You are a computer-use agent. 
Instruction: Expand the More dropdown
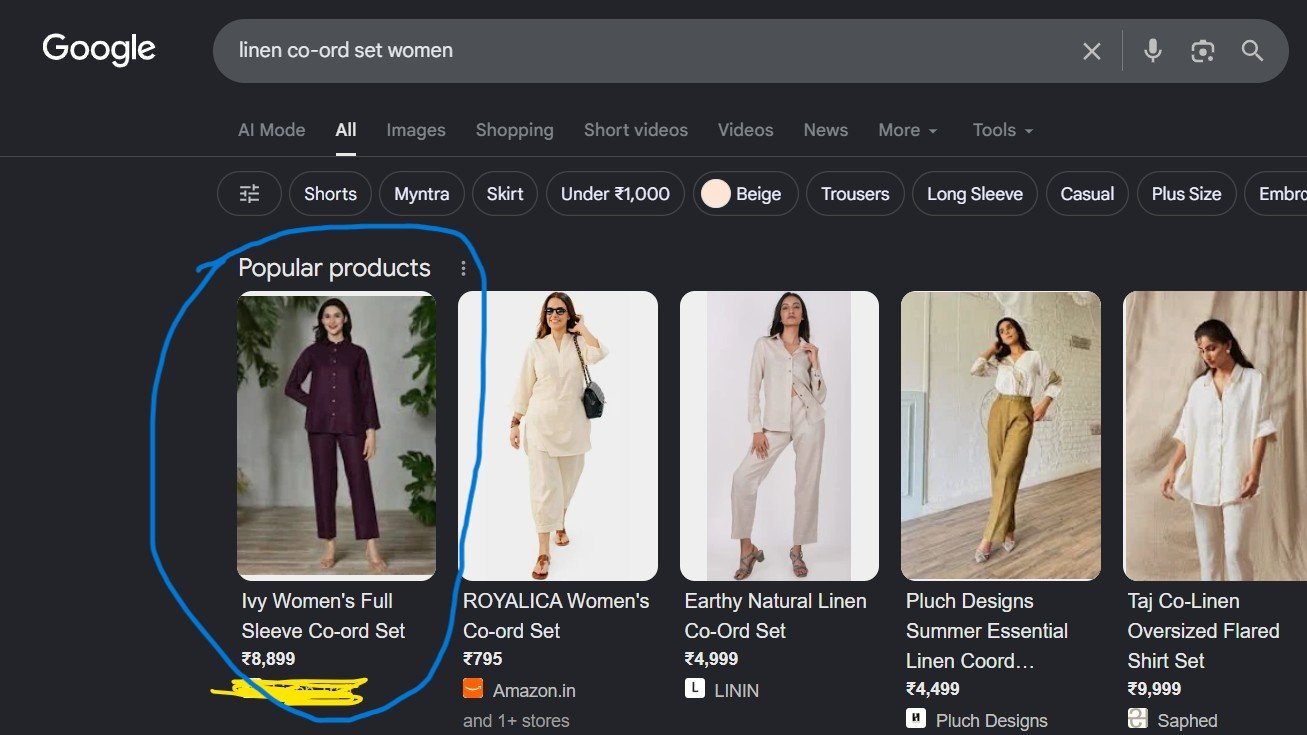click(908, 130)
